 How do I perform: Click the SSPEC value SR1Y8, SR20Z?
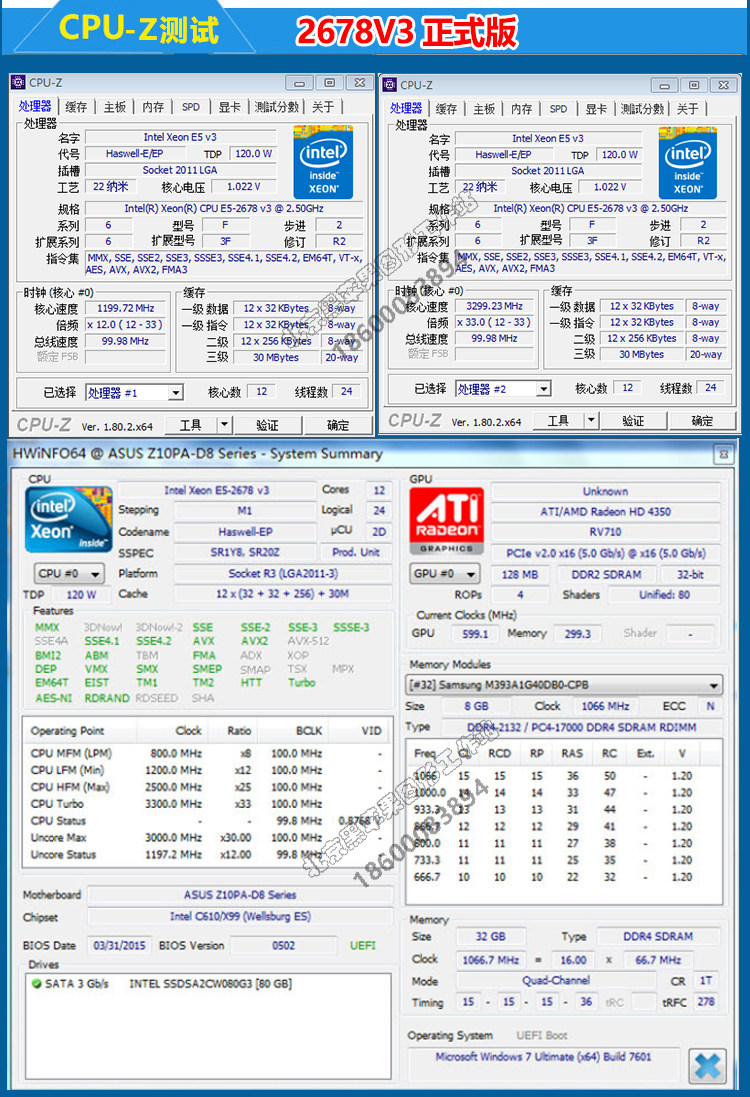pyautogui.click(x=245, y=552)
